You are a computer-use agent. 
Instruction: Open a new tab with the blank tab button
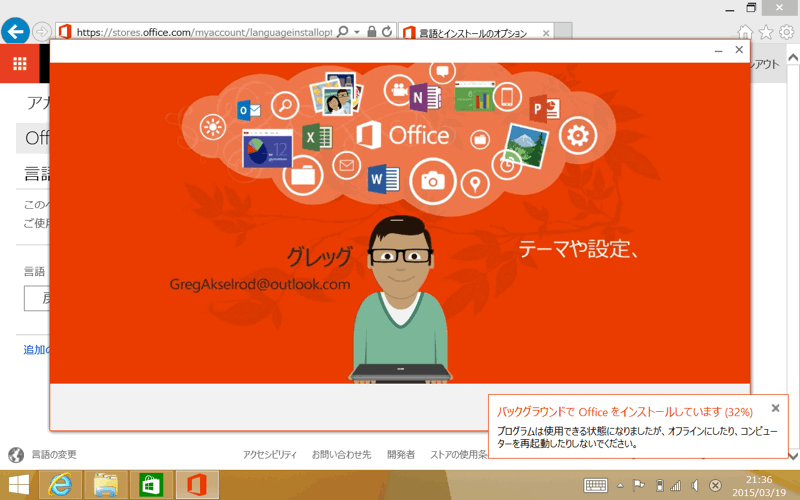tap(563, 32)
